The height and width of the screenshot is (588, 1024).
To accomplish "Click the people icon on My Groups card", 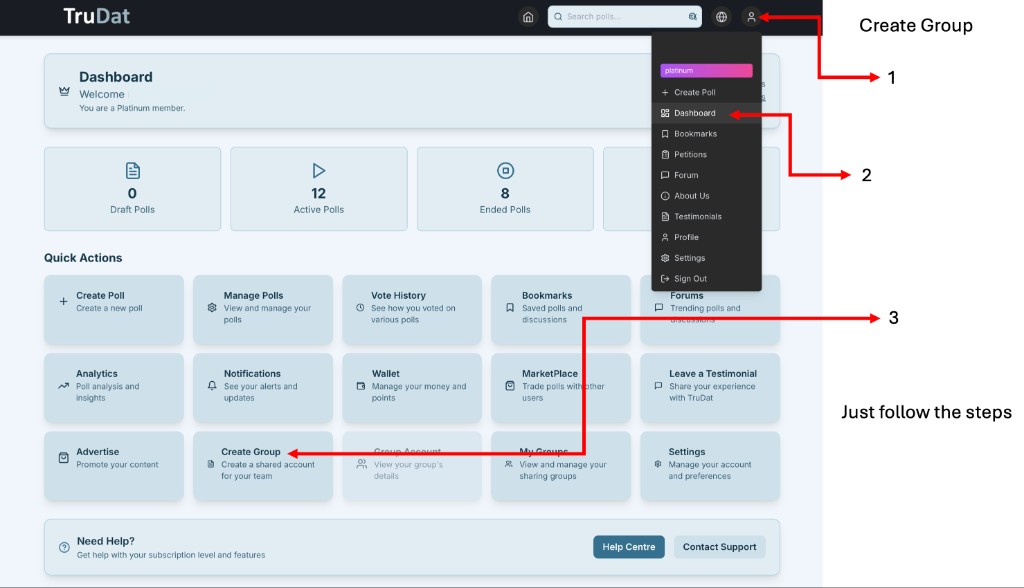I will tap(509, 464).
